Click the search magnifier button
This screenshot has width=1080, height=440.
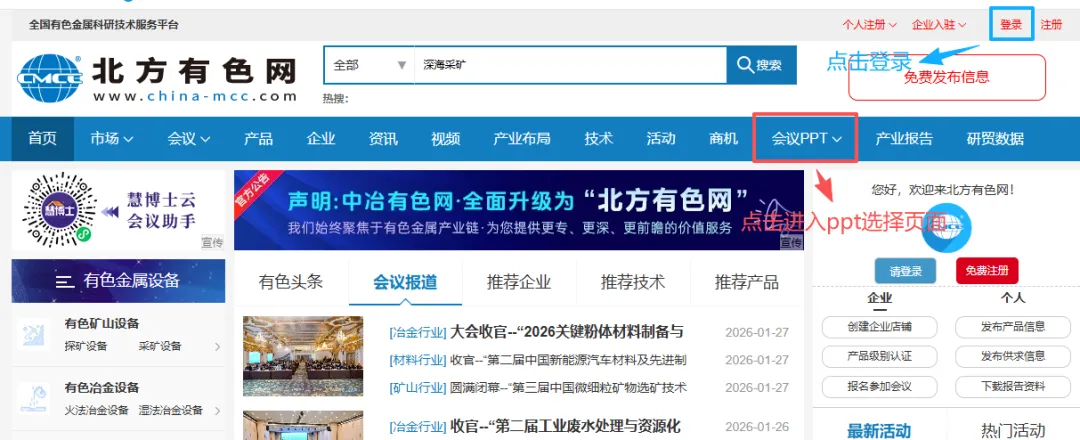[761, 65]
